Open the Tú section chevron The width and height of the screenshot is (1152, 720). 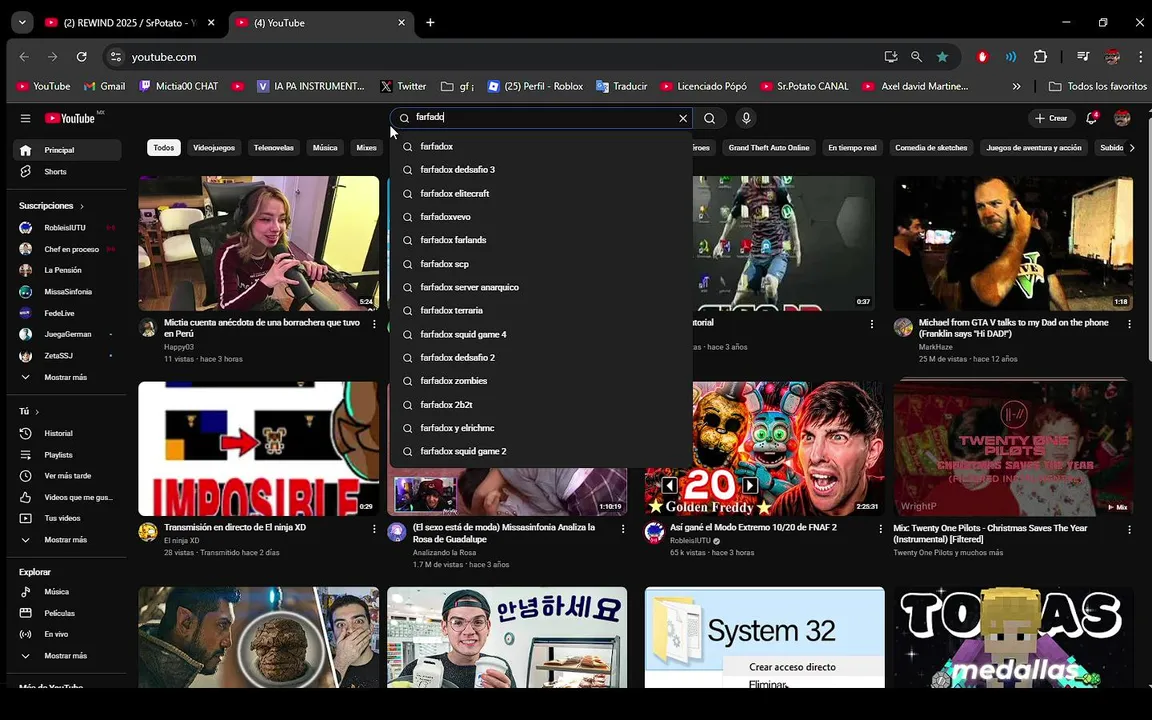(37, 412)
